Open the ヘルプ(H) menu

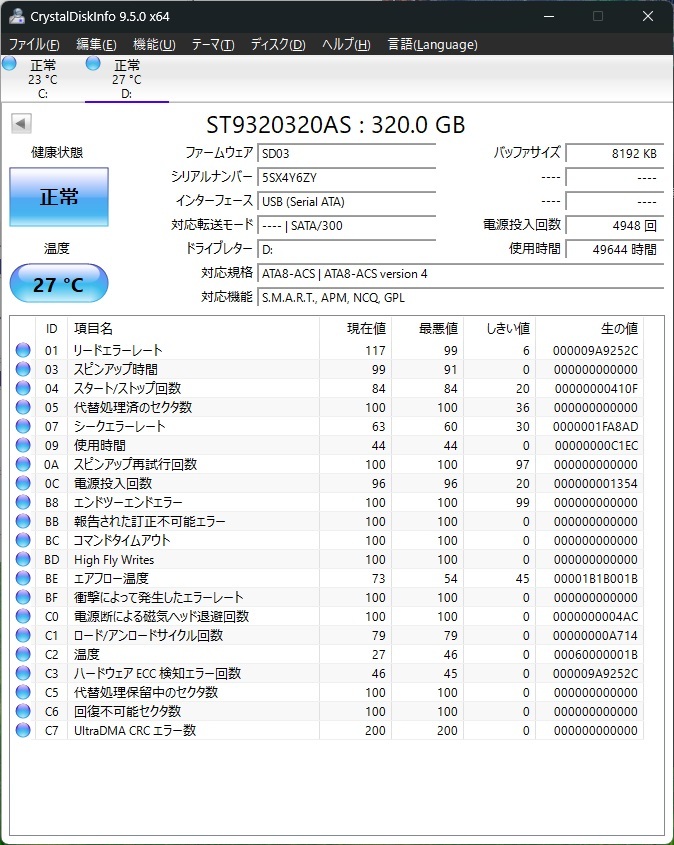click(346, 44)
